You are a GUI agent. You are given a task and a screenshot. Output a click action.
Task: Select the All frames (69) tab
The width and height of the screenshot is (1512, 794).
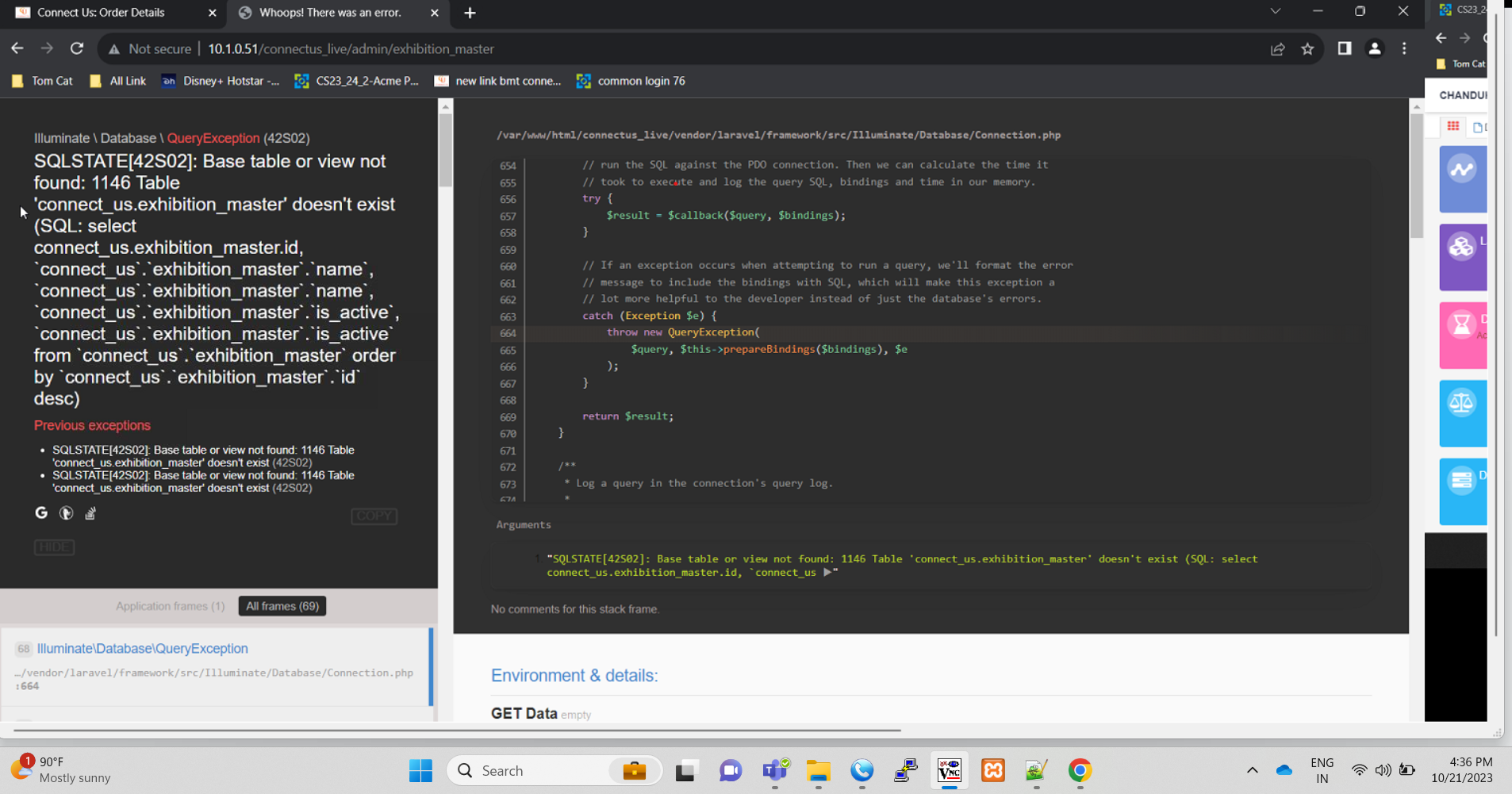coord(282,606)
